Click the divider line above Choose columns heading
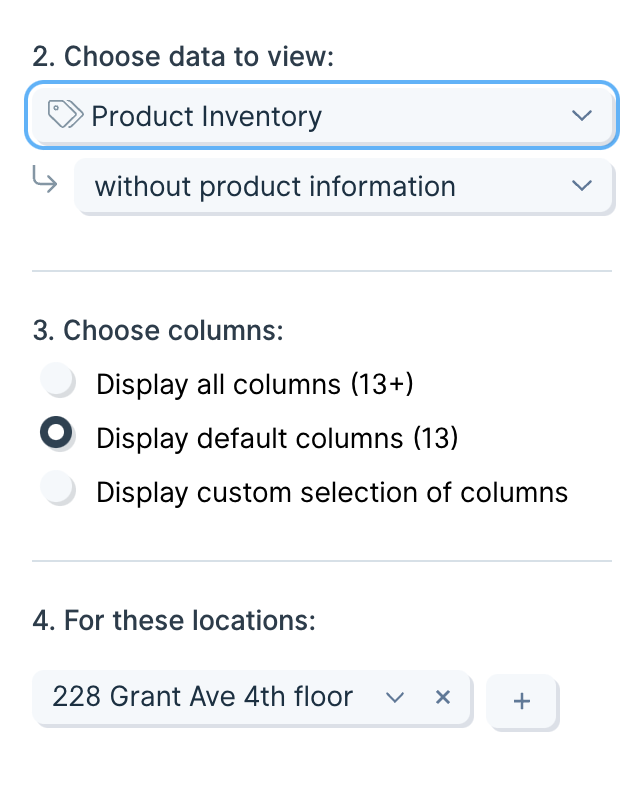The image size is (642, 796). pyautogui.click(x=322, y=271)
